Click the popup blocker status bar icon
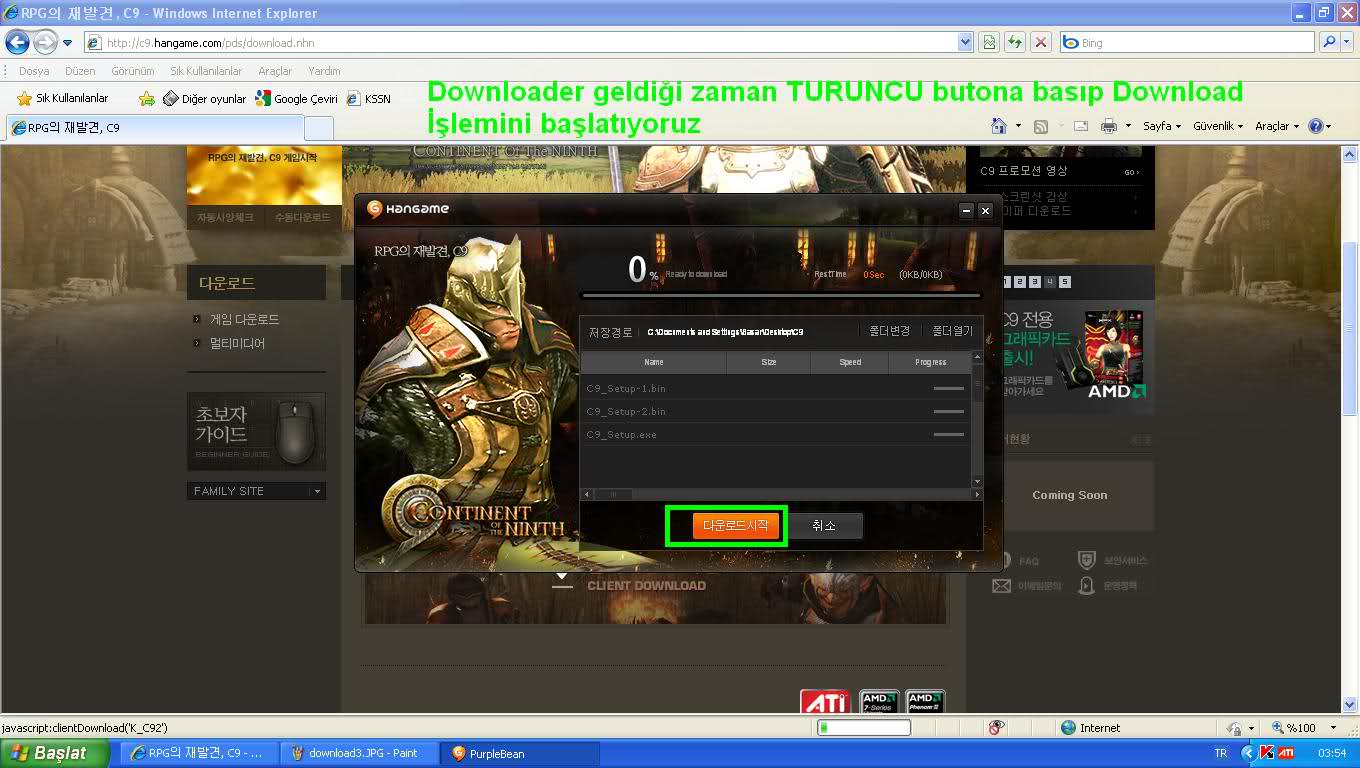 (x=995, y=728)
